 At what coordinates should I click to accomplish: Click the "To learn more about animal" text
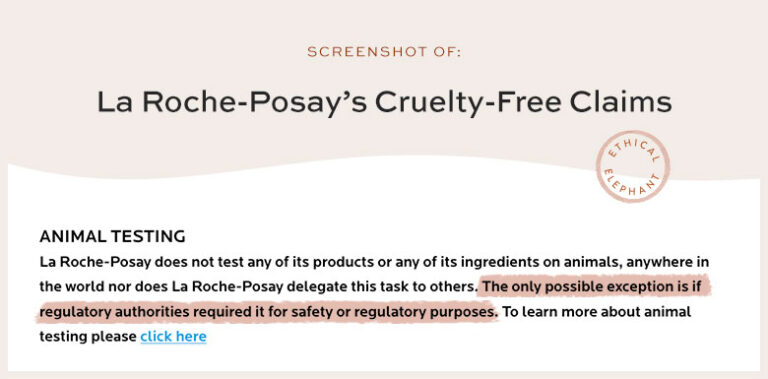(x=597, y=312)
